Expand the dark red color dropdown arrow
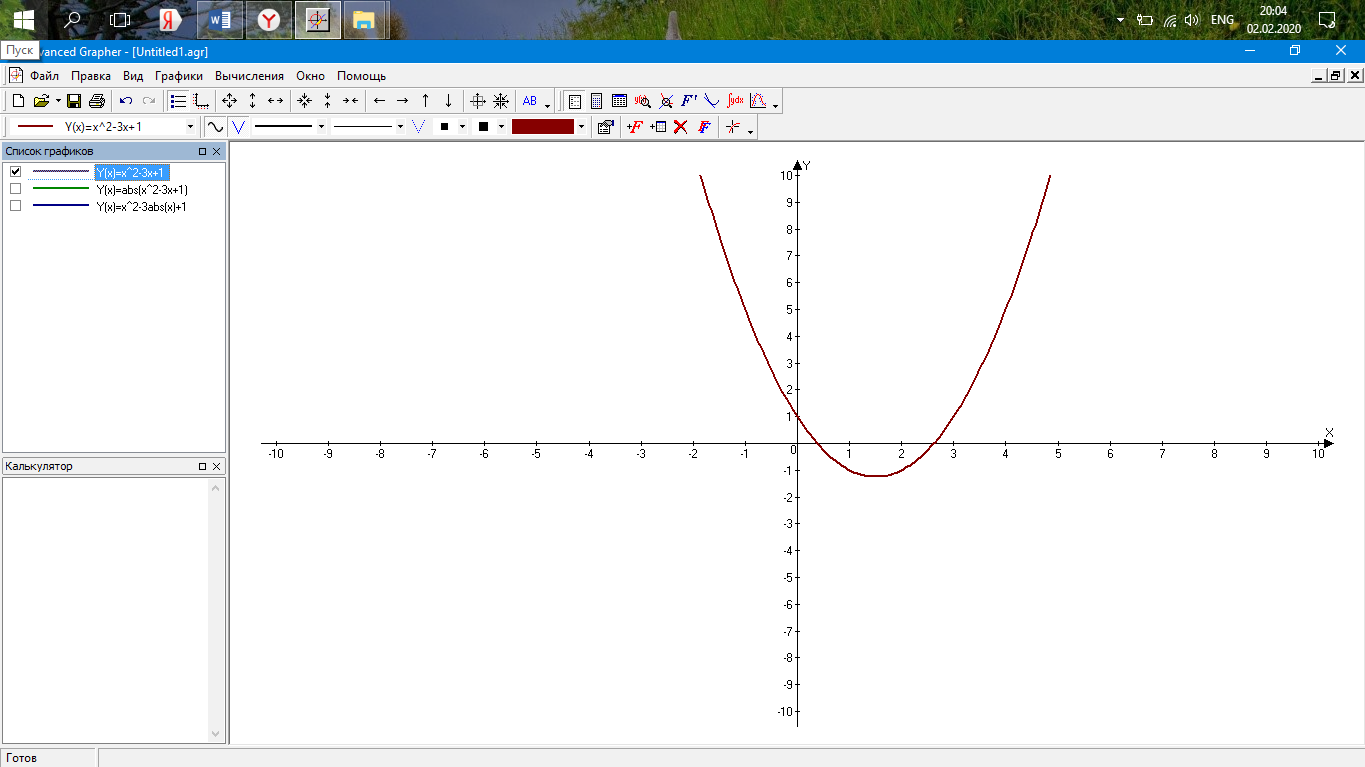 point(581,127)
